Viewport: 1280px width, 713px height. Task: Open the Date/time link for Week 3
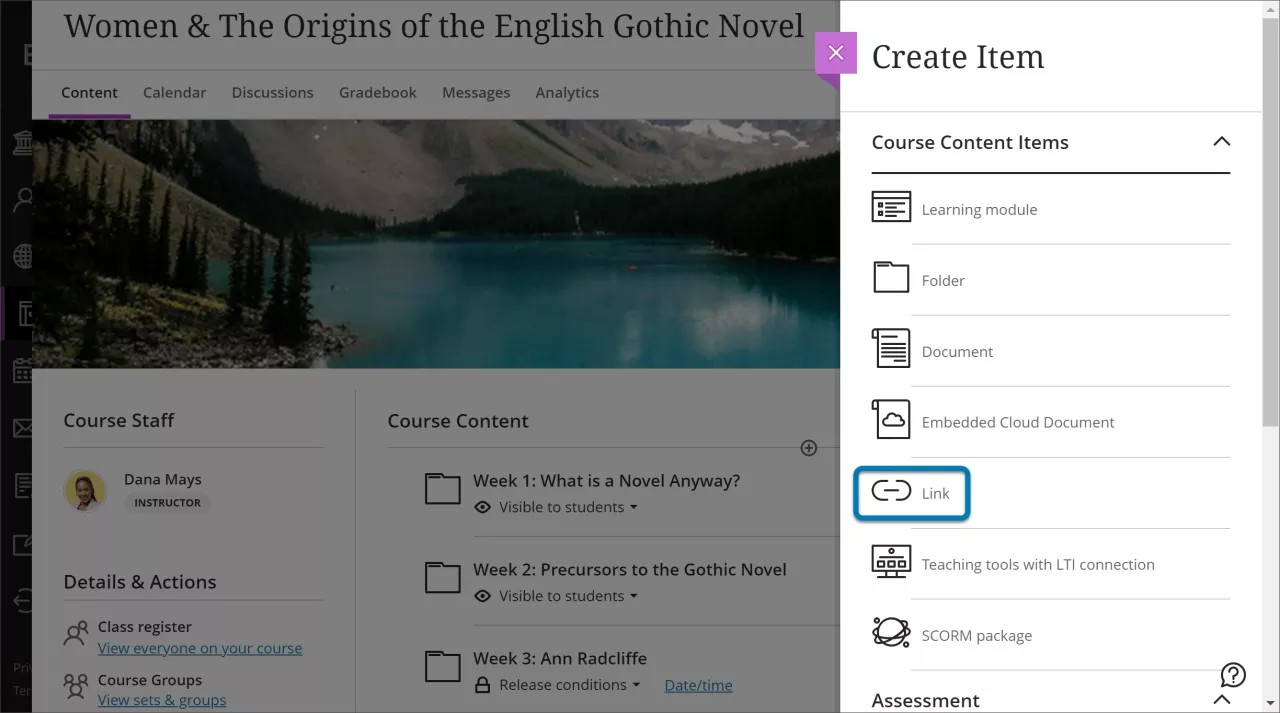pyautogui.click(x=697, y=685)
